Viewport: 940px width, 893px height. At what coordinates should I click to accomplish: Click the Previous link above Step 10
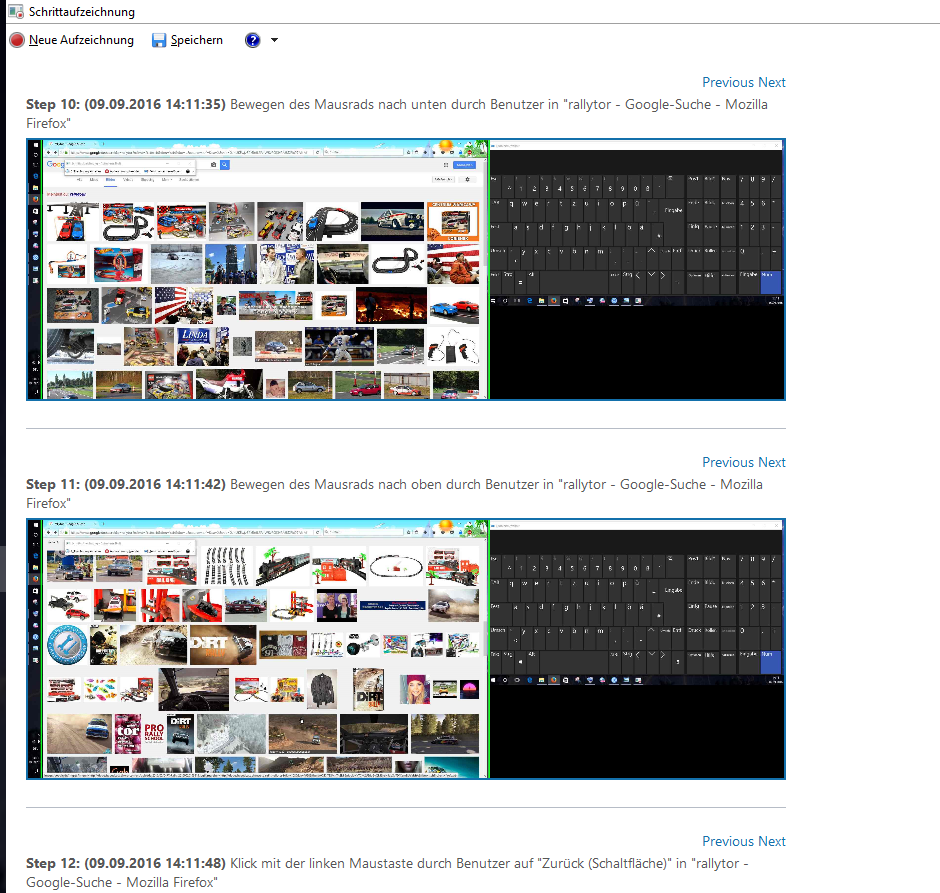727,82
